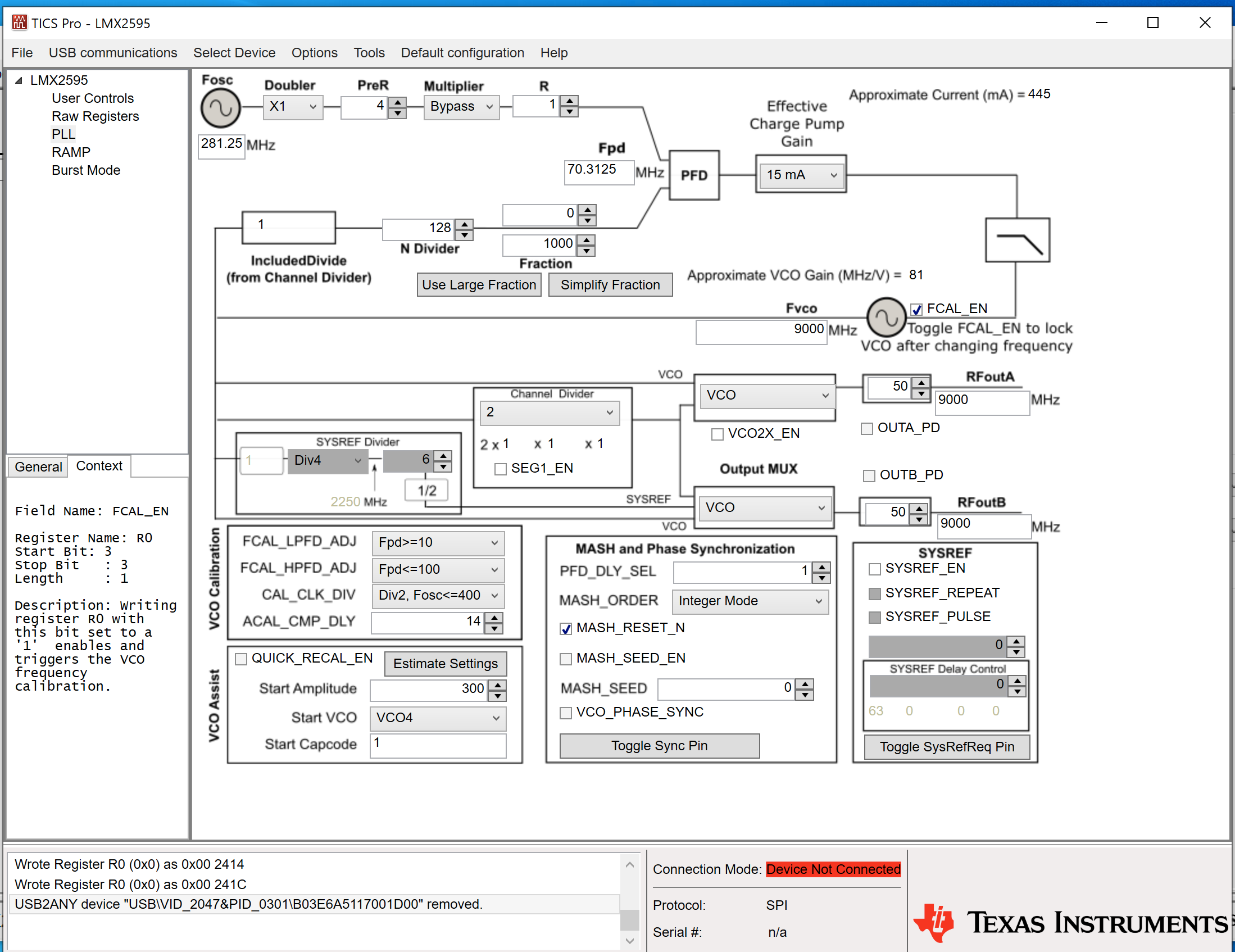Click the PFD block
The height and width of the screenshot is (952, 1235).
pyautogui.click(x=694, y=175)
